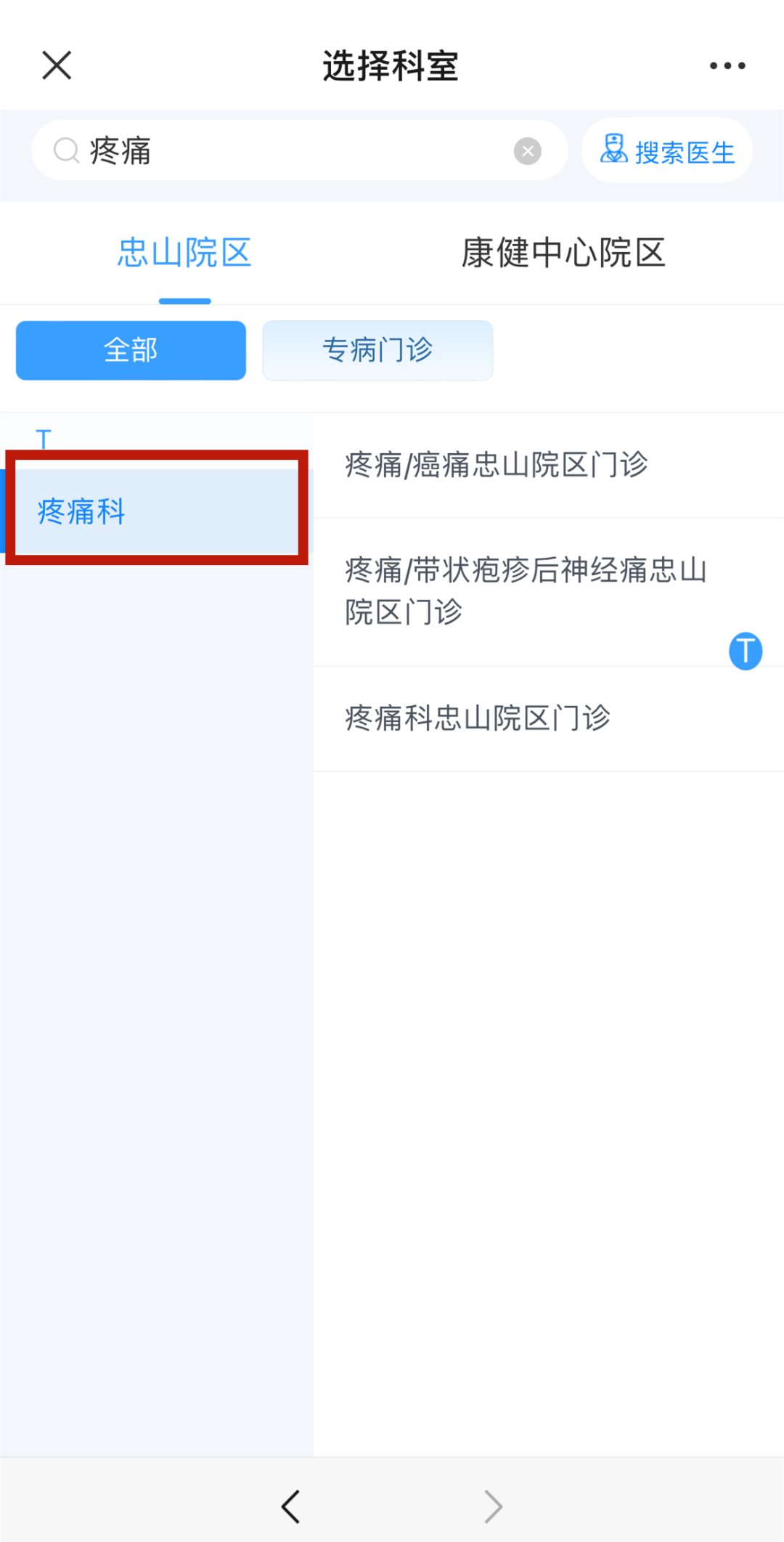Select 疼痛科 in the left department list
The image size is (784, 1542).
157,511
